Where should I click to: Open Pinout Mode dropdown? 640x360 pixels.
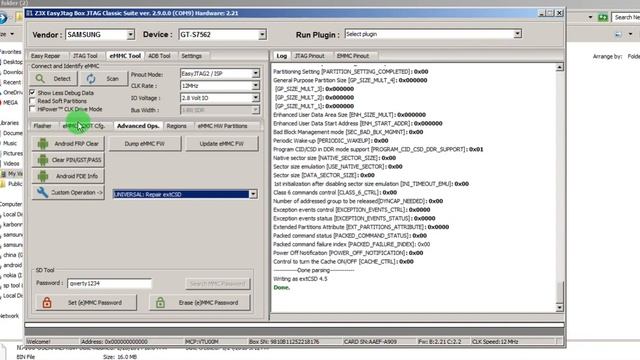[255, 73]
